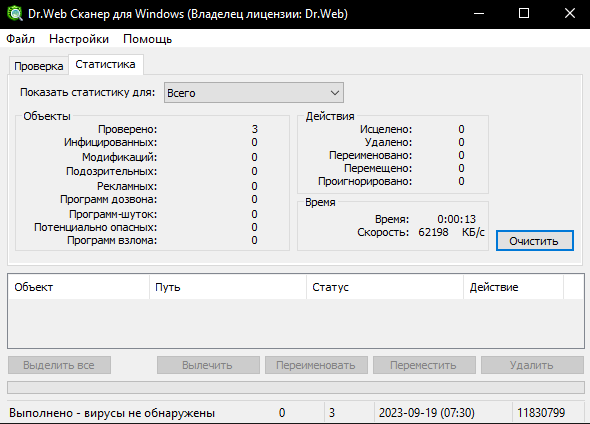
Task: Sort by the Путь column header
Action: [x=228, y=287]
